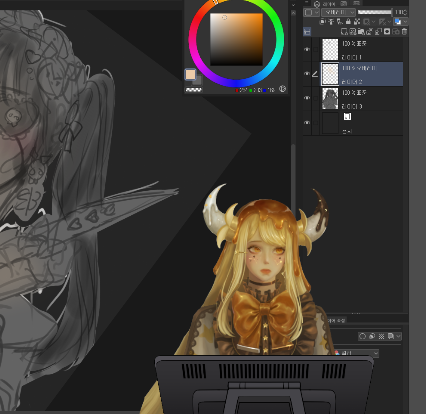Apply extract line effect in layer property
426x414 pixels.
tap(372, 336)
